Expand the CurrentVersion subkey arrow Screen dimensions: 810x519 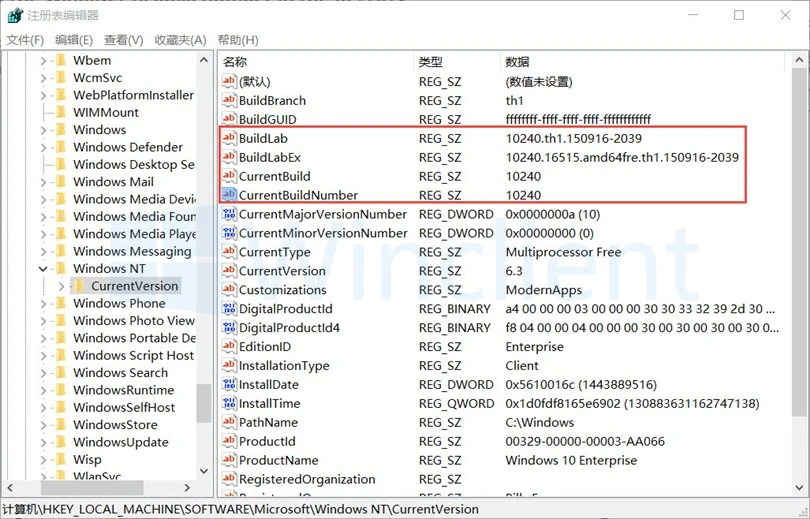61,286
